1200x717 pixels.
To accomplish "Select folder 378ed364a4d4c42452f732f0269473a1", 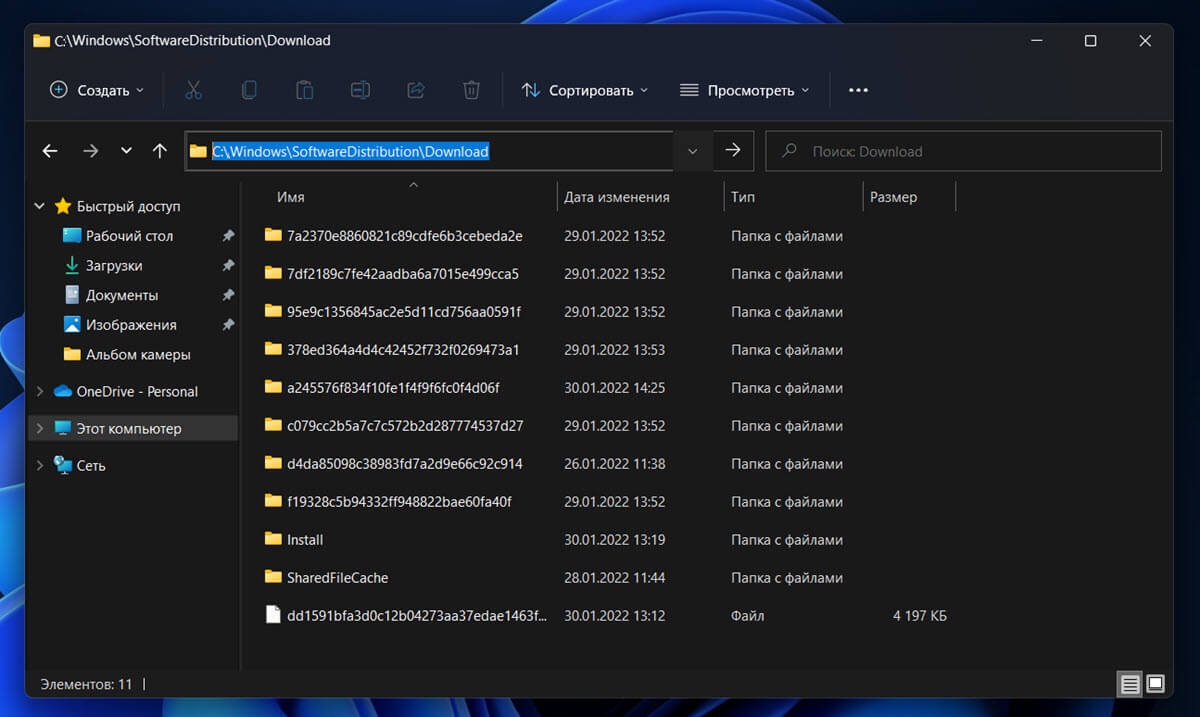I will [403, 349].
